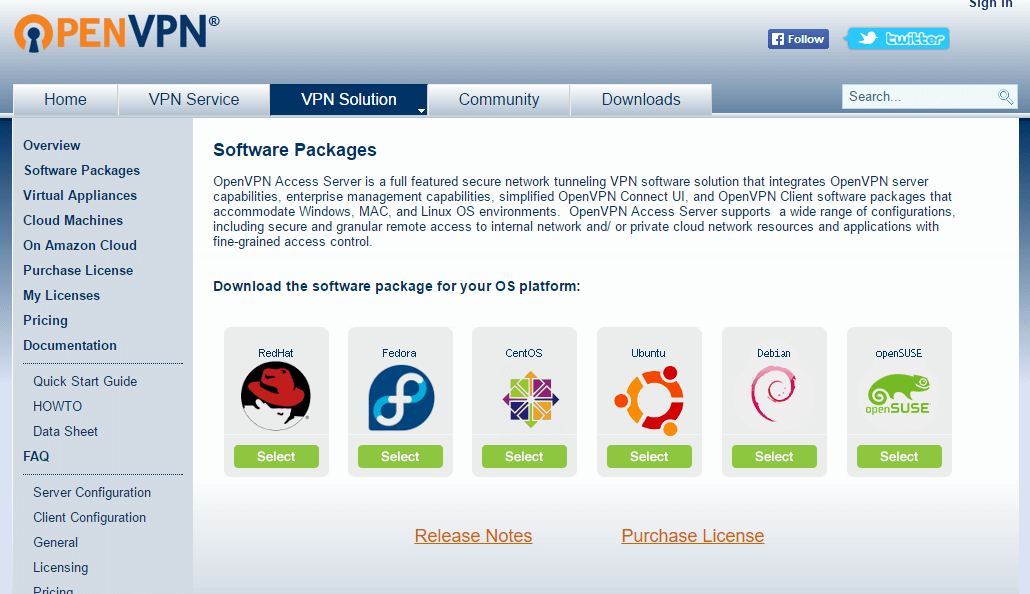Click the CentOS logo icon

point(530,399)
